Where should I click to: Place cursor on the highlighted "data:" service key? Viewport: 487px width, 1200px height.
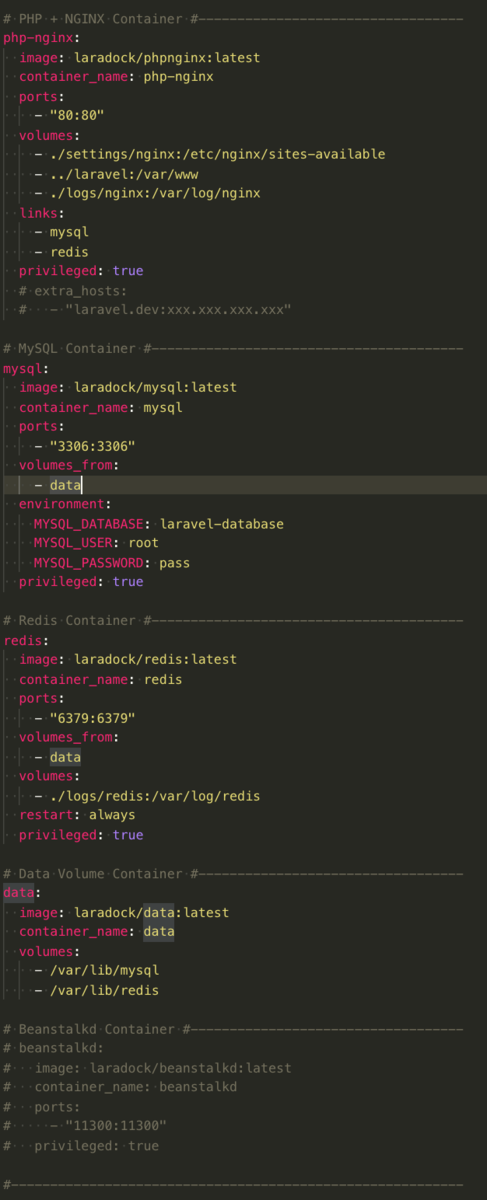[x=23, y=893]
